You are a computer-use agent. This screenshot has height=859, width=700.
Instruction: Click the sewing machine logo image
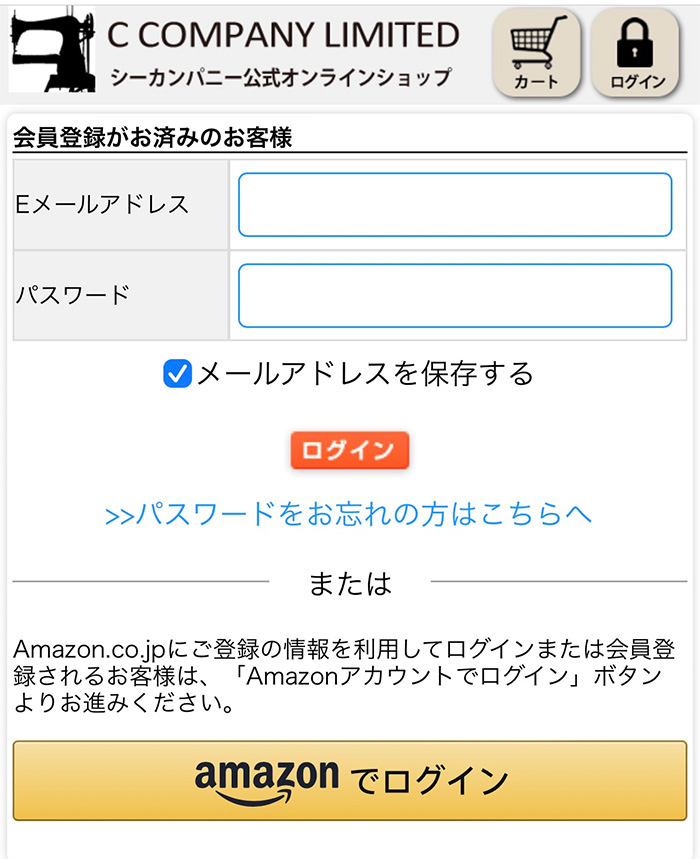click(53, 49)
